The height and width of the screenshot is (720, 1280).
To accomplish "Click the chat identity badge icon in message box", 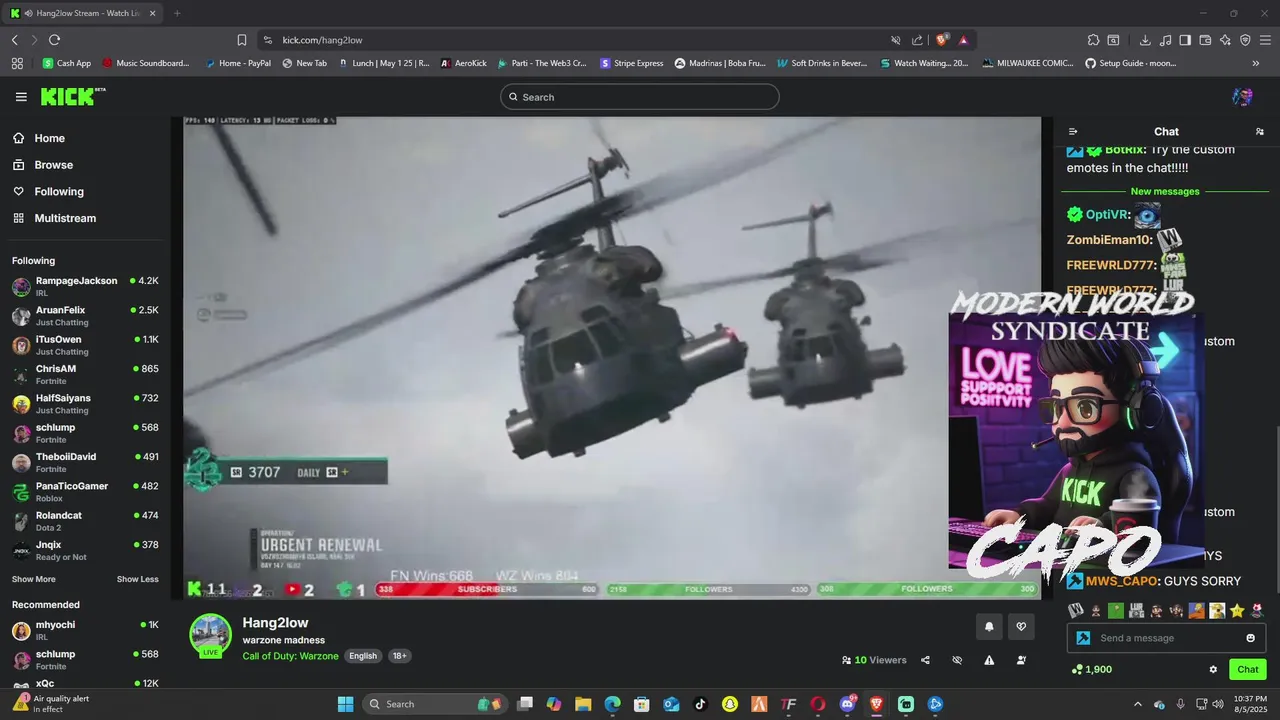I will (1083, 638).
